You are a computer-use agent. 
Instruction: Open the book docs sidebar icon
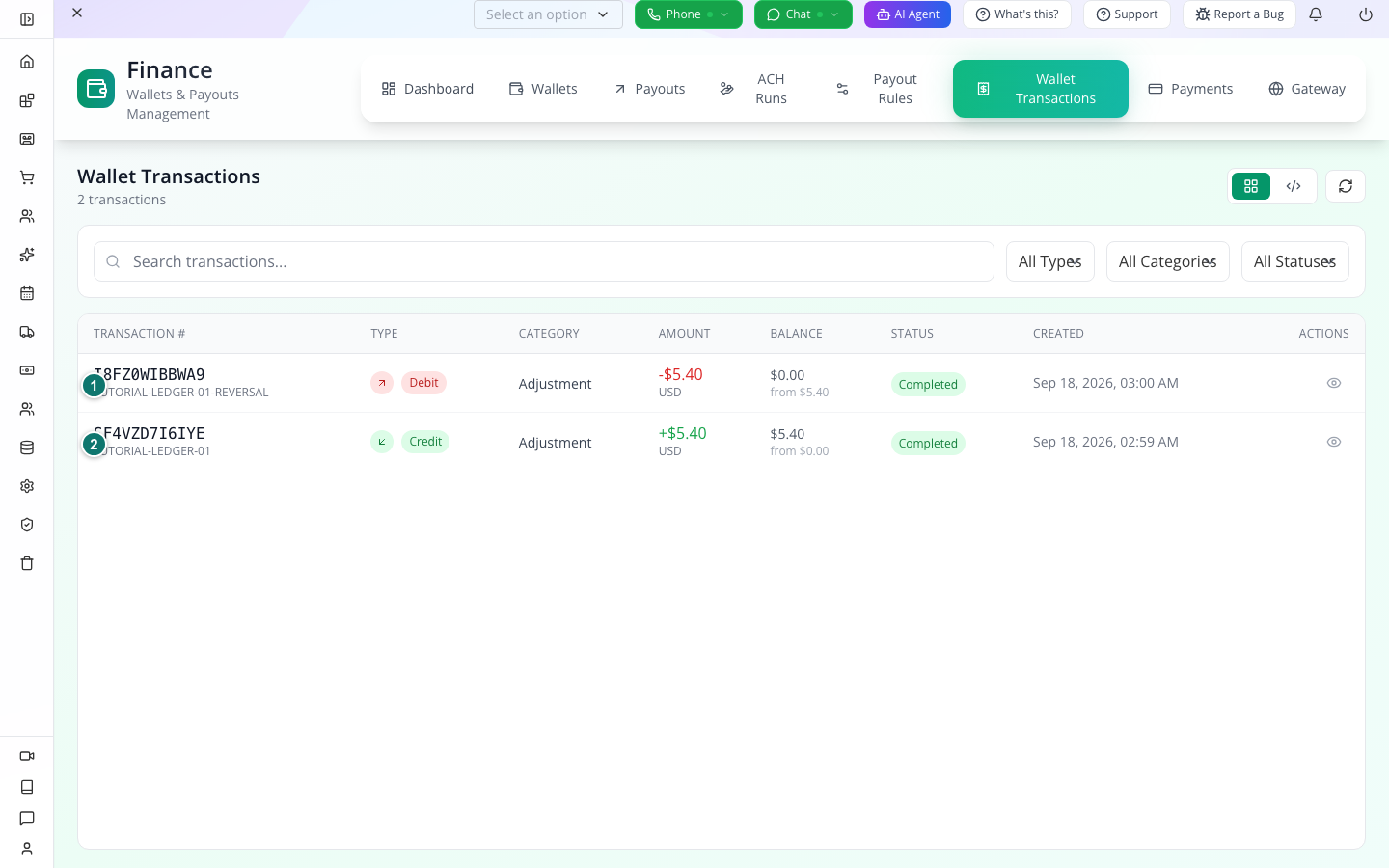[27, 787]
